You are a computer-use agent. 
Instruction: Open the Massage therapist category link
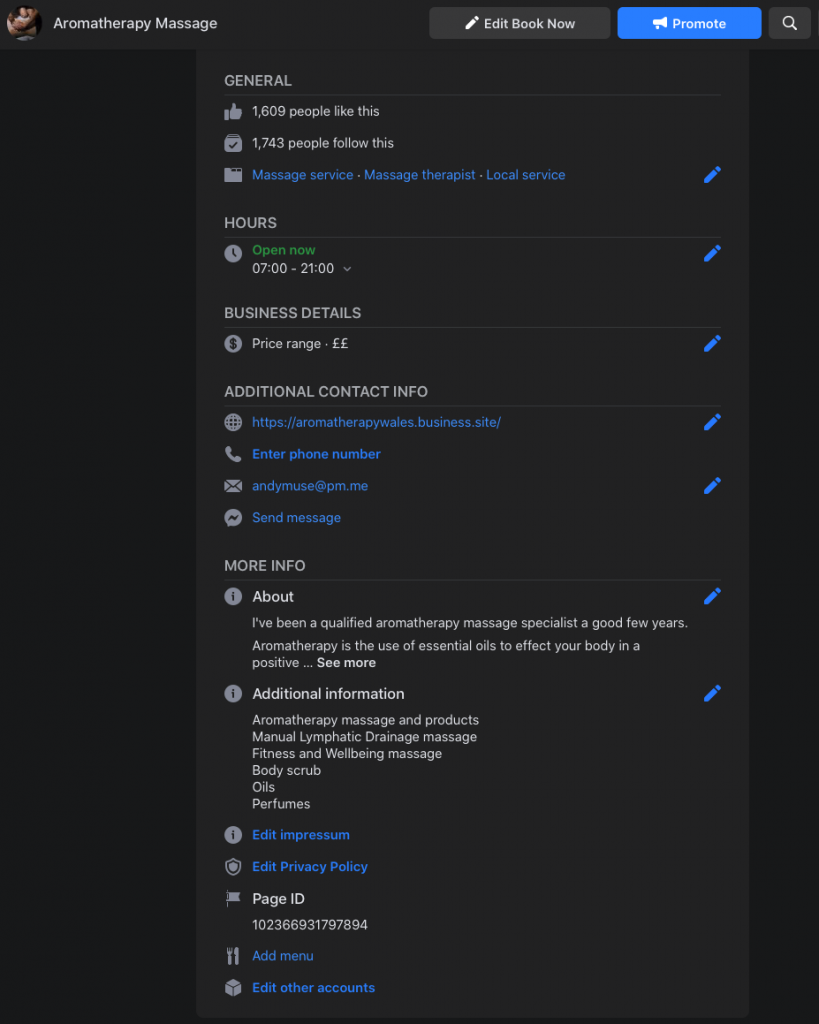(x=419, y=175)
